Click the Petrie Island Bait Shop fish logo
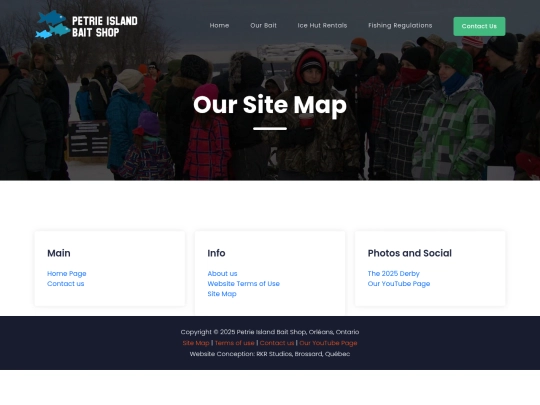This screenshot has height=405, width=540. pos(53,25)
